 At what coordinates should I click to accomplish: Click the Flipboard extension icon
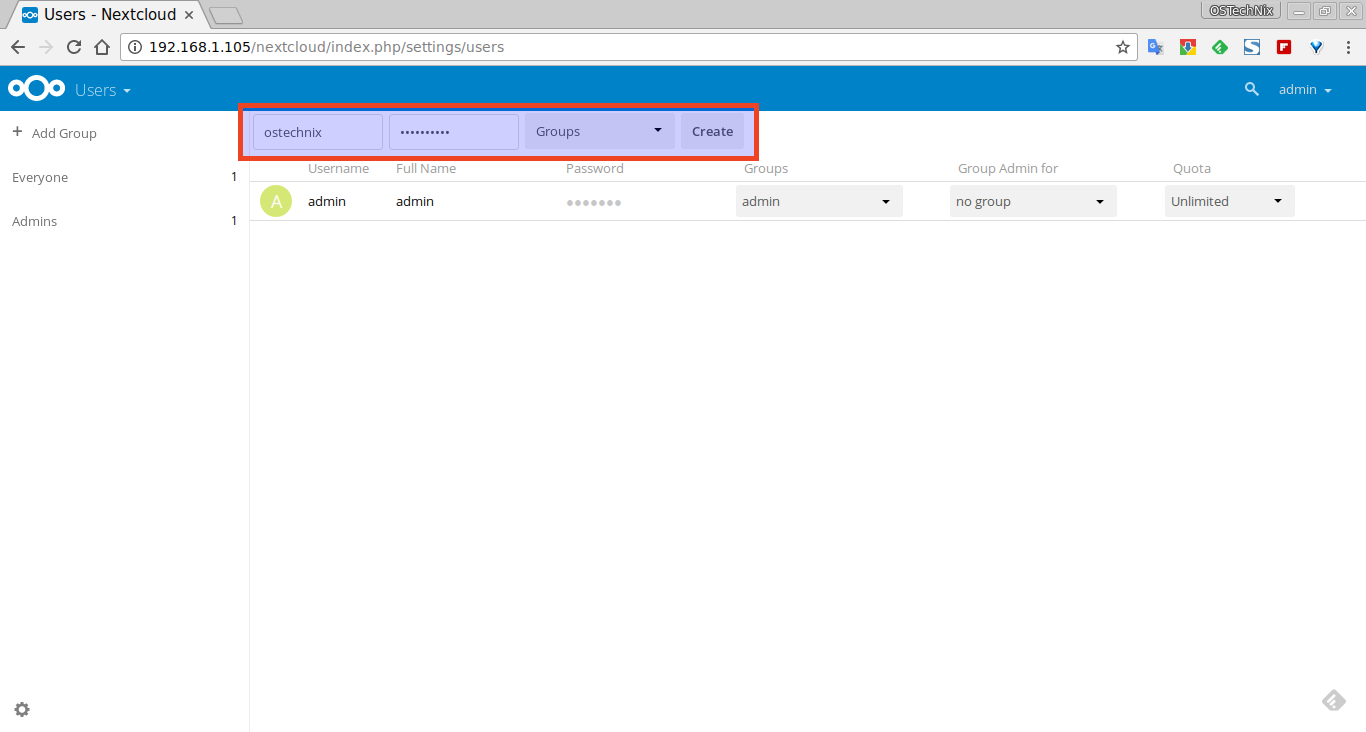(x=1283, y=47)
